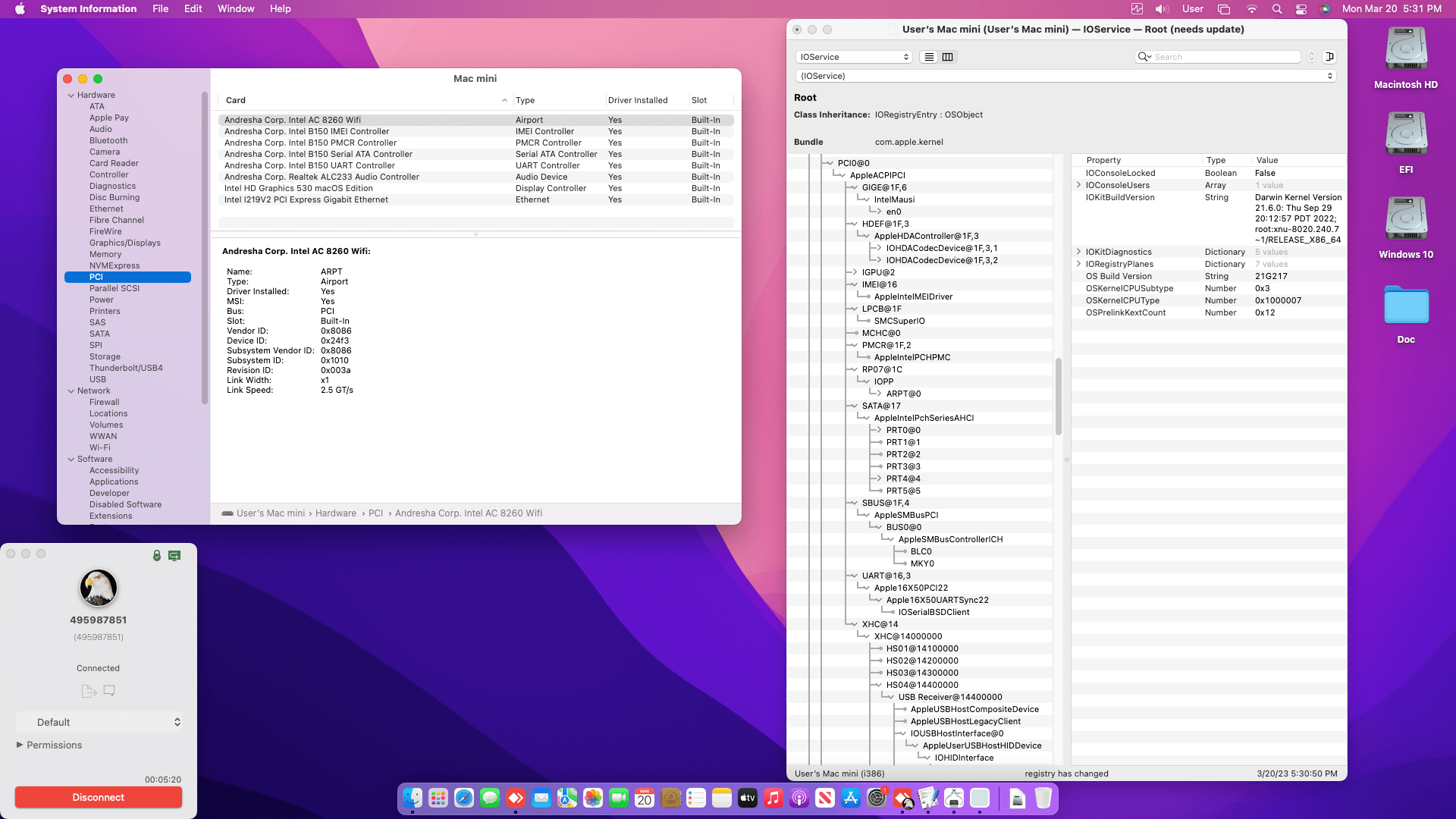This screenshot has width=1456, height=819.
Task: Collapse the SATA@17 tree node
Action: [854, 406]
